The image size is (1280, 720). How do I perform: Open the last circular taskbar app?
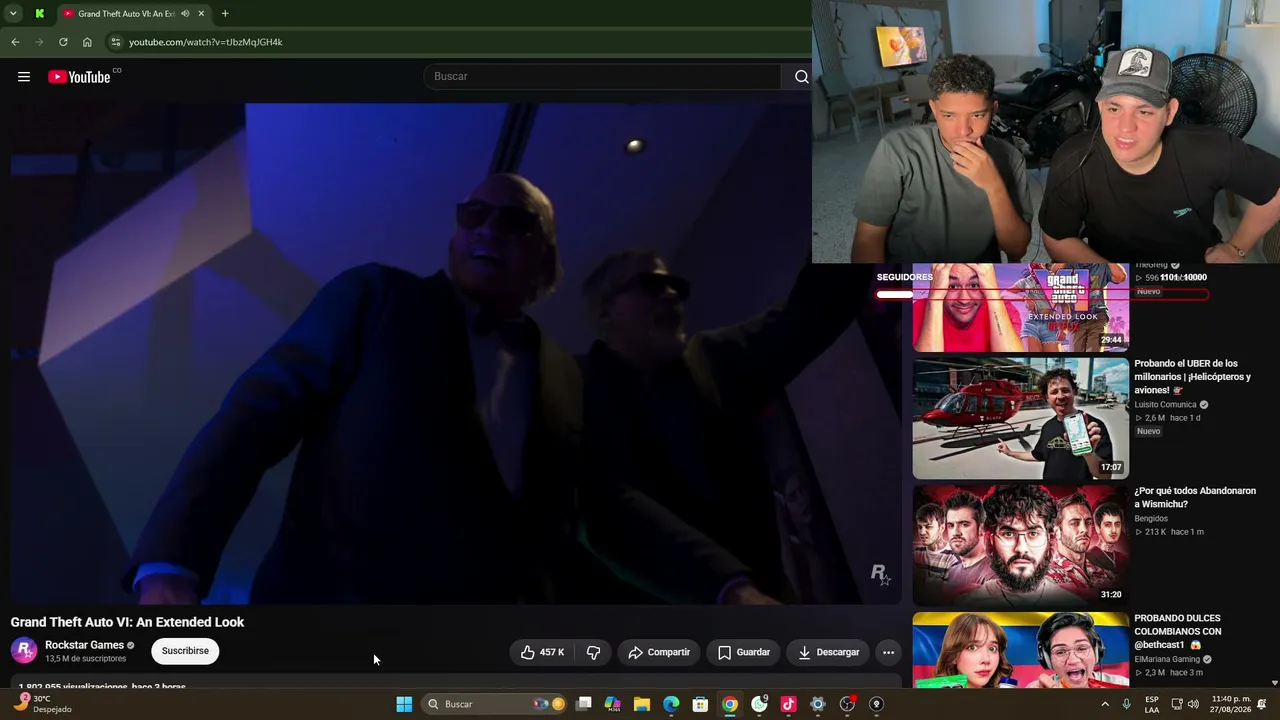[877, 704]
